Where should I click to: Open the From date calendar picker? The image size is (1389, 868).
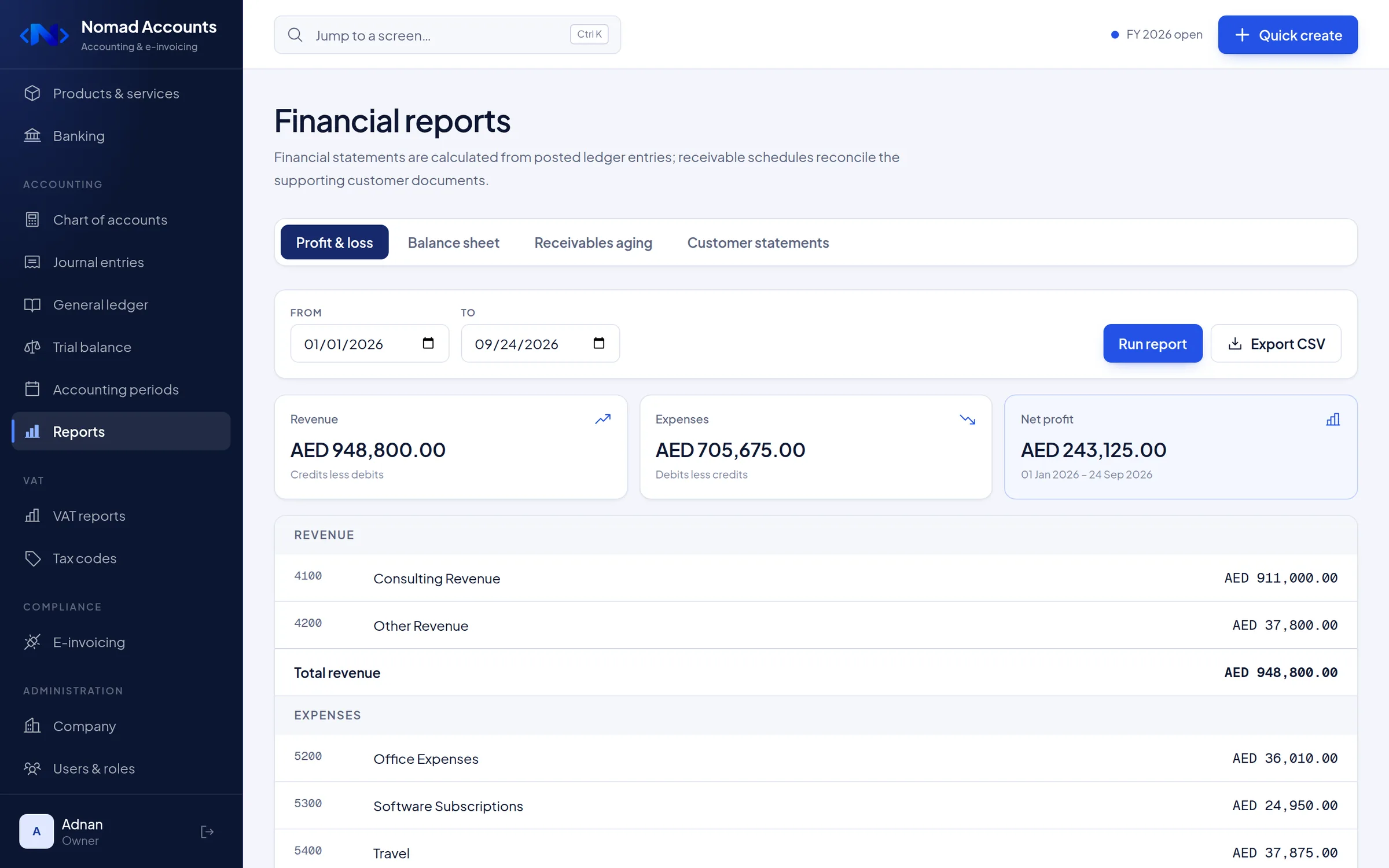click(428, 343)
